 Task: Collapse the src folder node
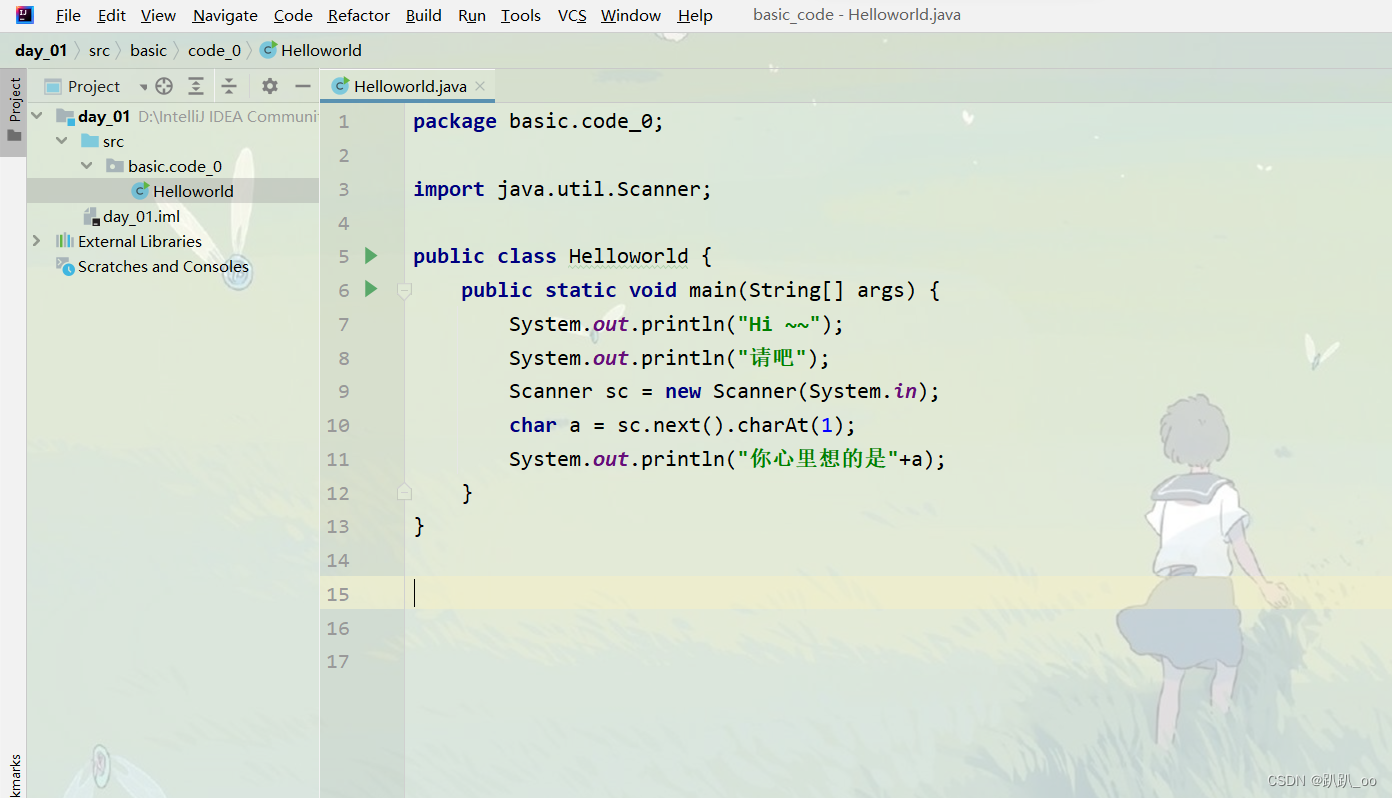coord(62,141)
